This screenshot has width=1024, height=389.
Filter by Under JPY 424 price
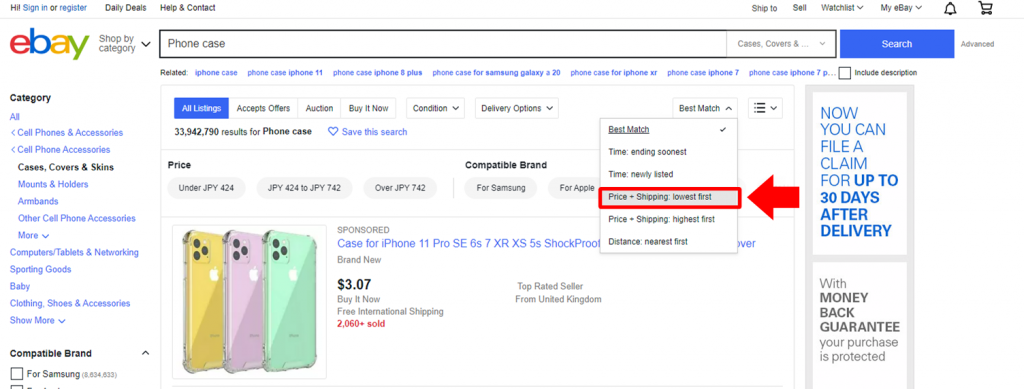(x=206, y=188)
